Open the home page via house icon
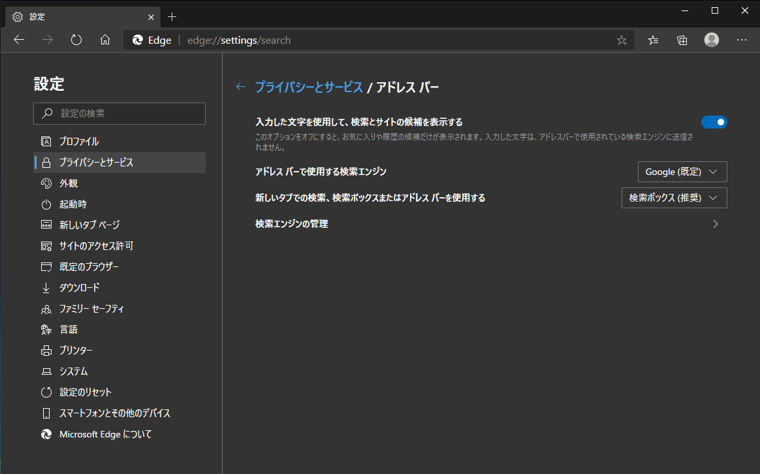This screenshot has width=760, height=474. [105, 40]
